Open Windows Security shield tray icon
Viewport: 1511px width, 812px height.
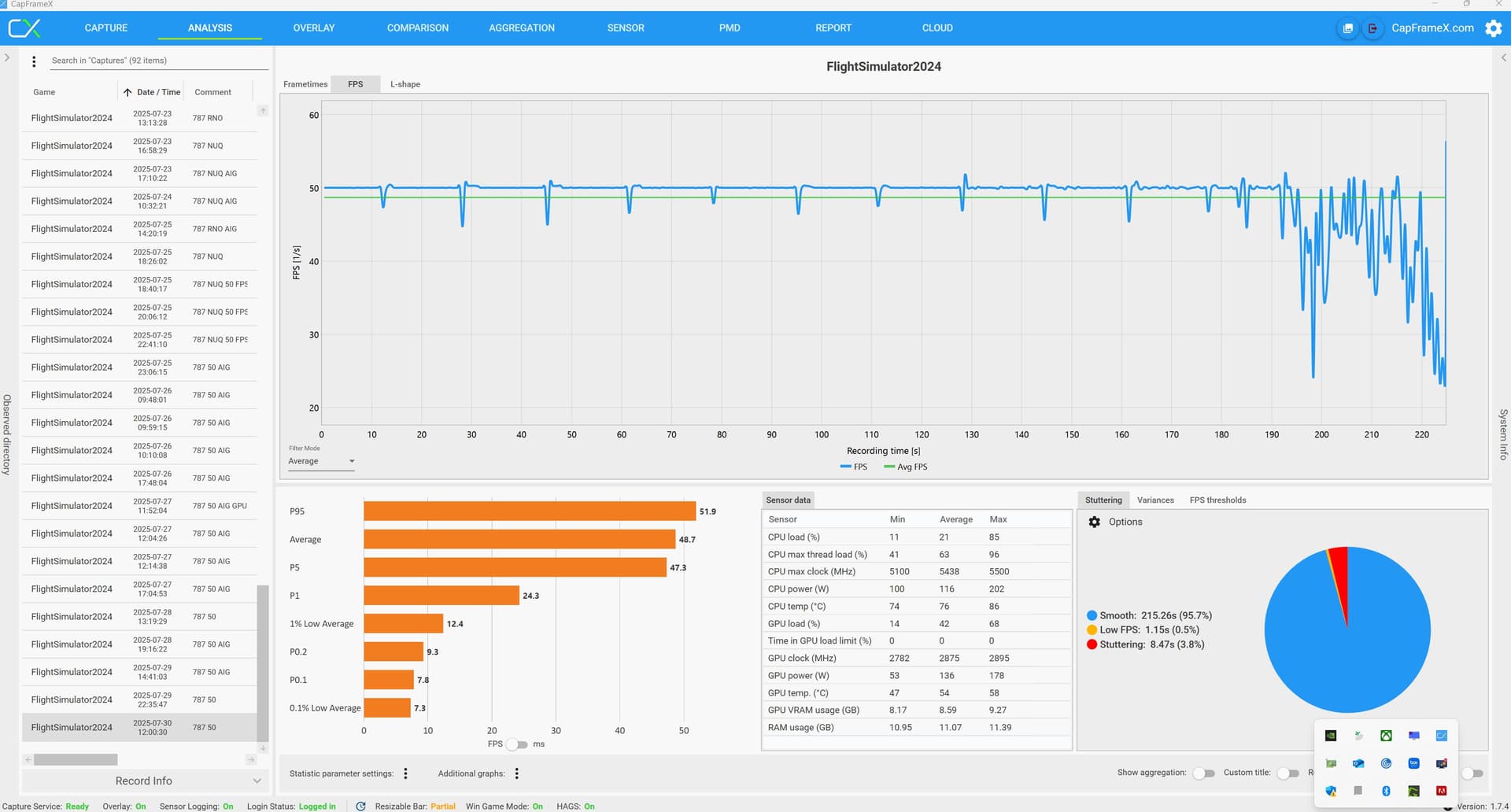(x=1331, y=791)
